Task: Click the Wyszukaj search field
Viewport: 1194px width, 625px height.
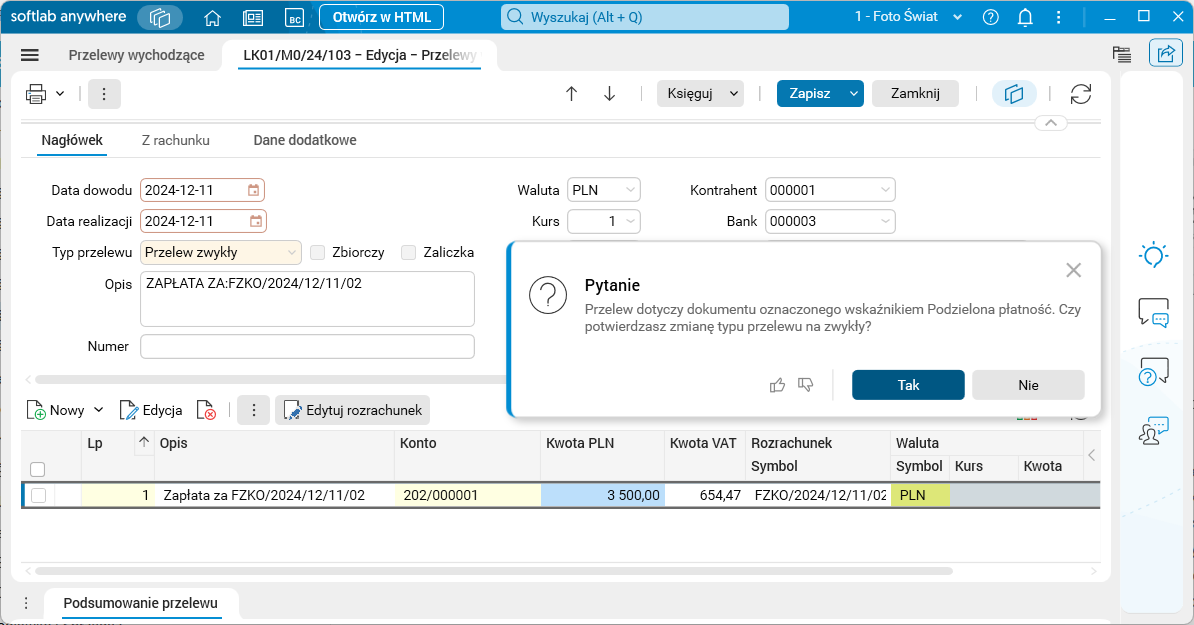Action: [x=644, y=17]
